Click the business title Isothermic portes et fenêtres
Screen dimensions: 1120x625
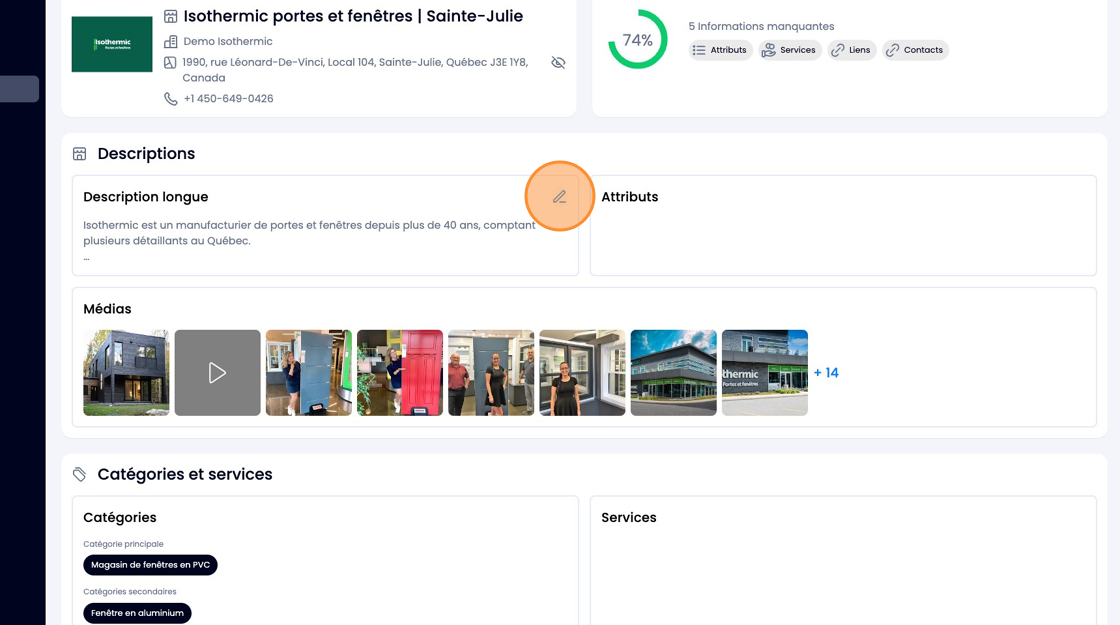click(353, 16)
